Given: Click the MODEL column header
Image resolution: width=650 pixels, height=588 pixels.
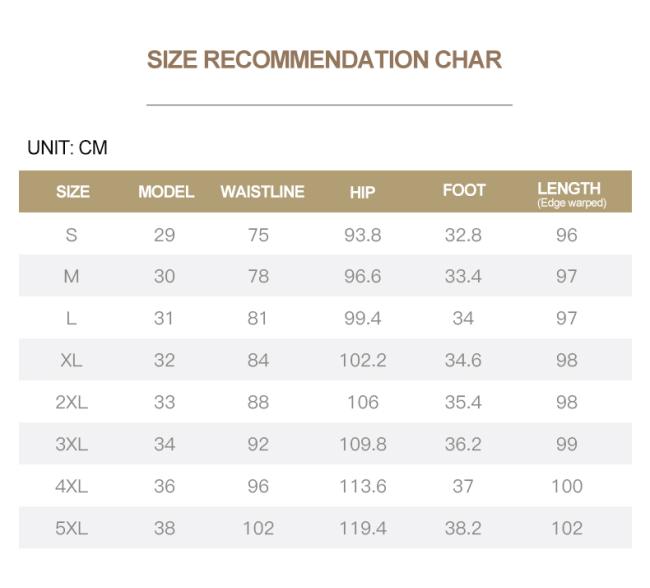Looking at the screenshot, I should (166, 192).
